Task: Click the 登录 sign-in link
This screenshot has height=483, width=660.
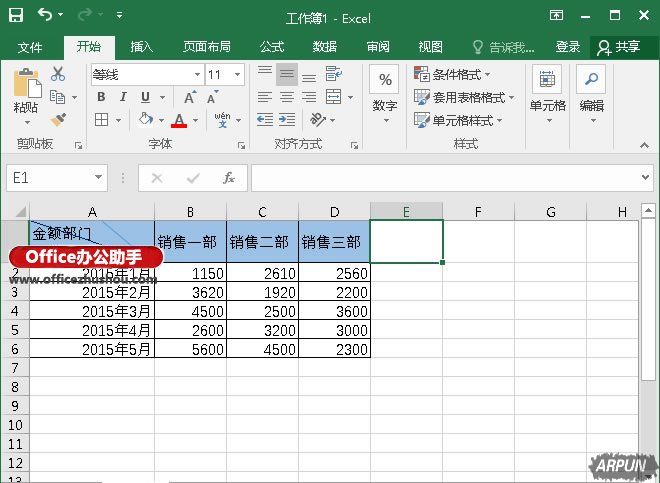Action: (568, 47)
